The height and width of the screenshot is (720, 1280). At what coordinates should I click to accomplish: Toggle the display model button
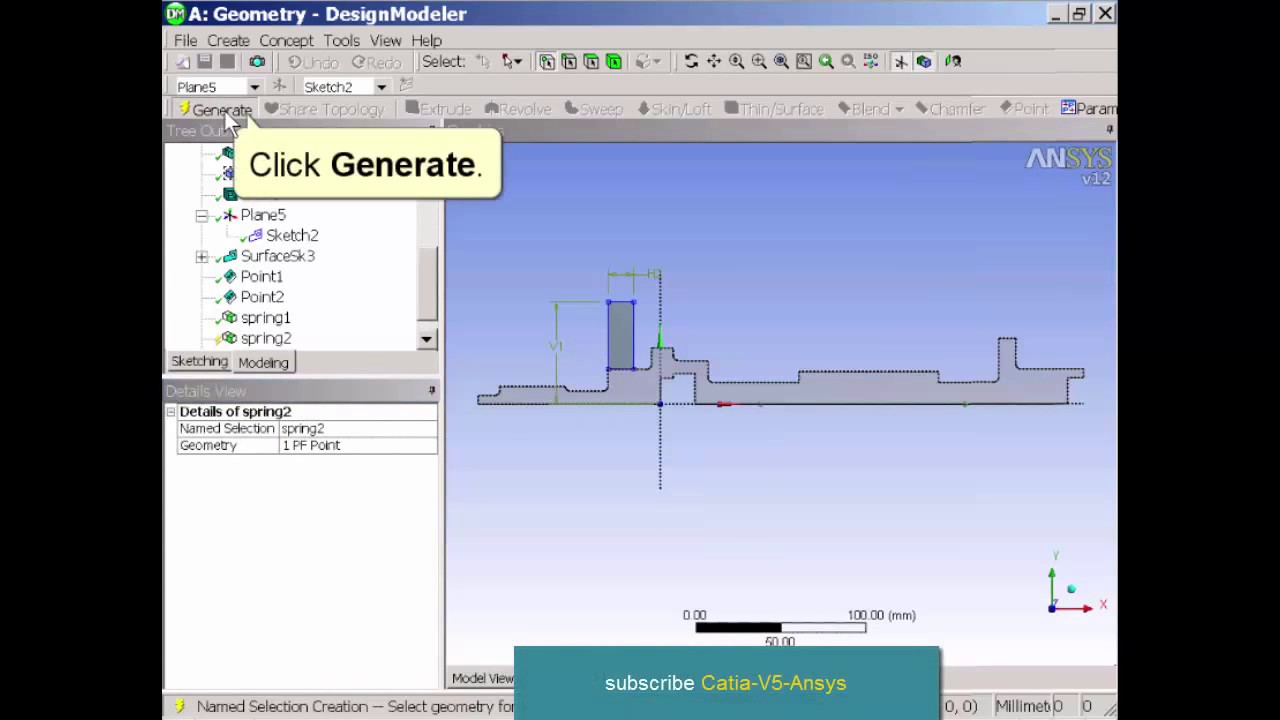pyautogui.click(x=924, y=62)
